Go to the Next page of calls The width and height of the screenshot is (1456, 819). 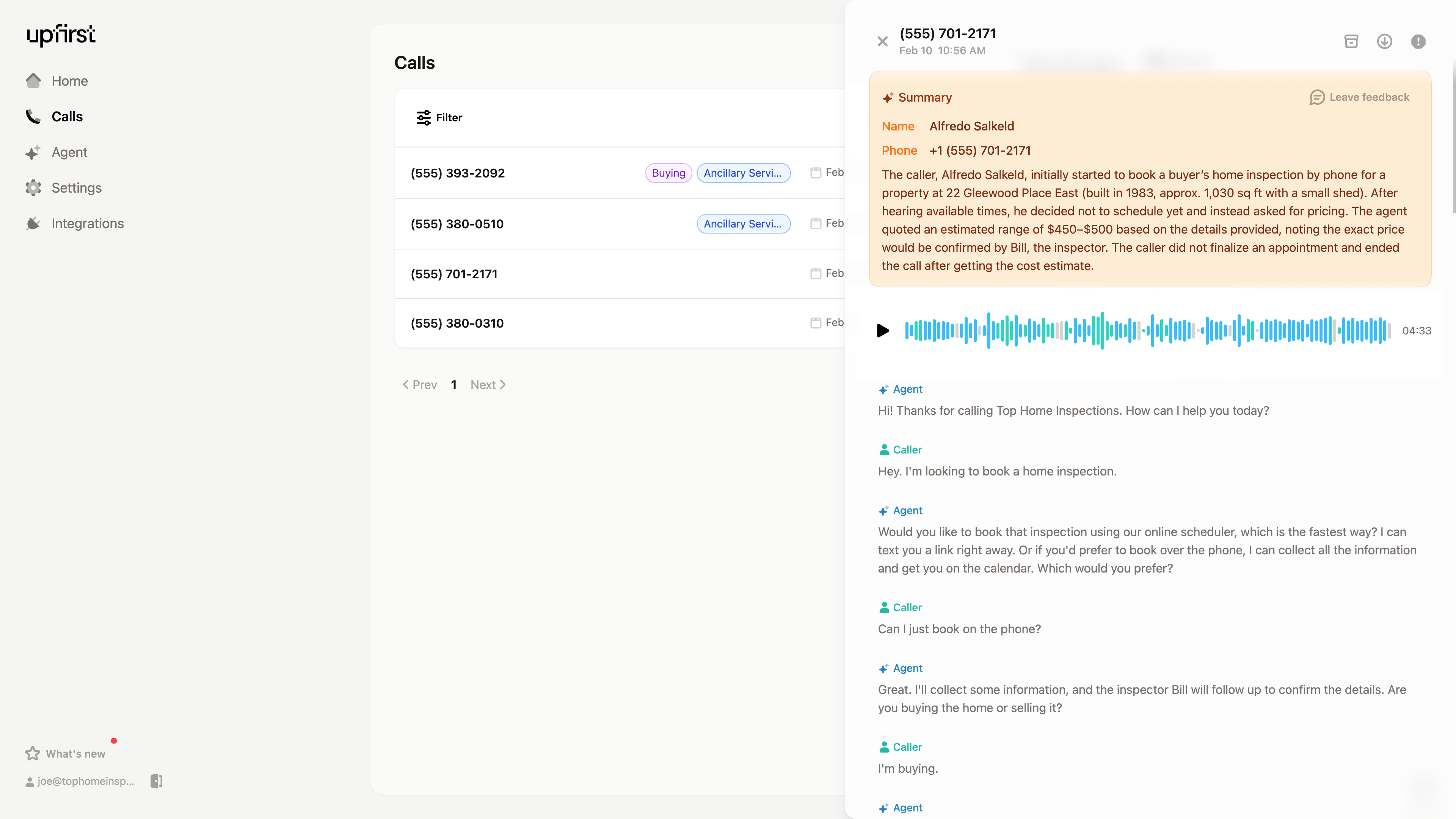(487, 384)
